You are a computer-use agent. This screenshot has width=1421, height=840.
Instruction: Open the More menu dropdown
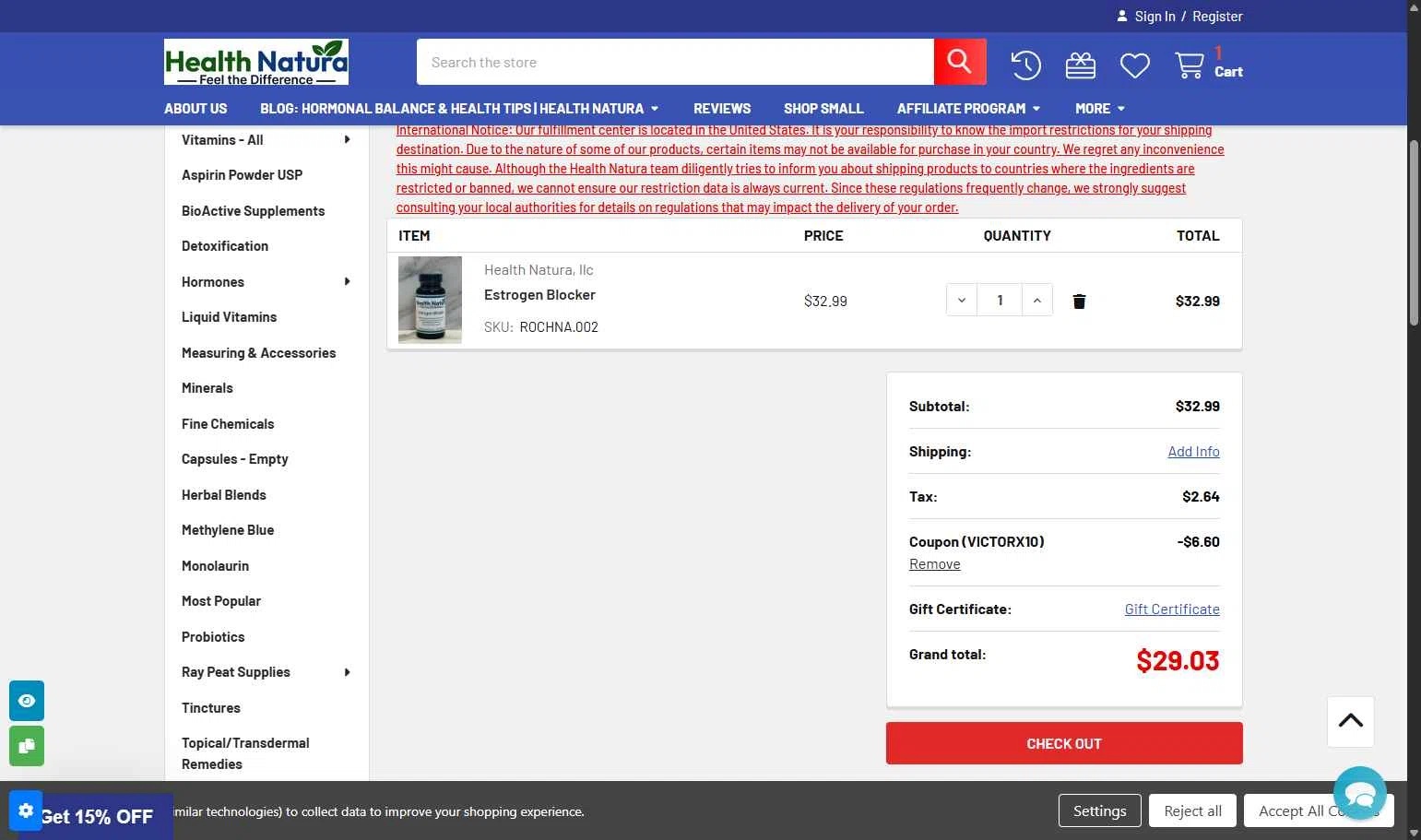pyautogui.click(x=1100, y=109)
